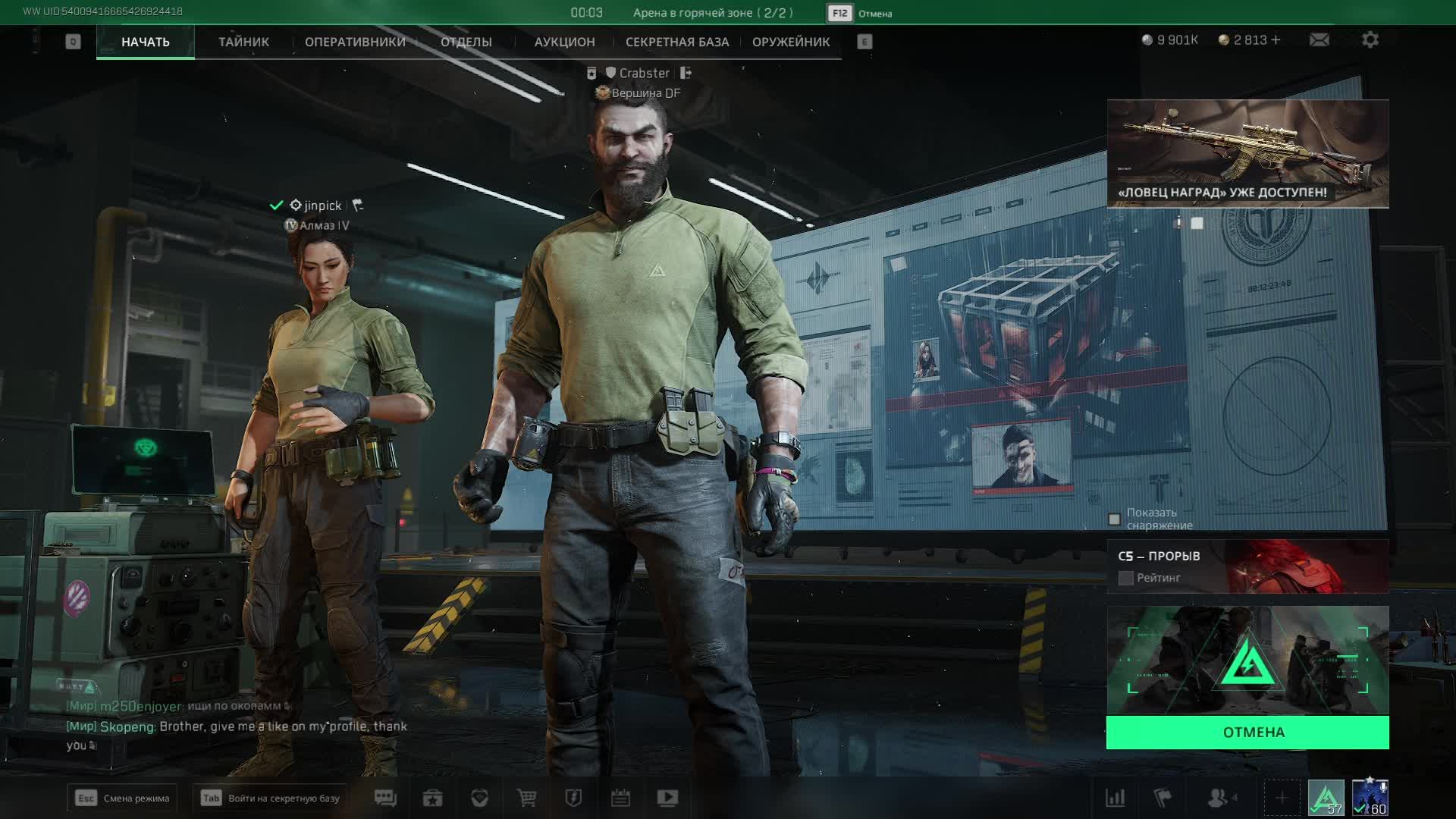This screenshot has height=819, width=1456.
Task: Open the mail envelope icon
Action: [x=1319, y=39]
